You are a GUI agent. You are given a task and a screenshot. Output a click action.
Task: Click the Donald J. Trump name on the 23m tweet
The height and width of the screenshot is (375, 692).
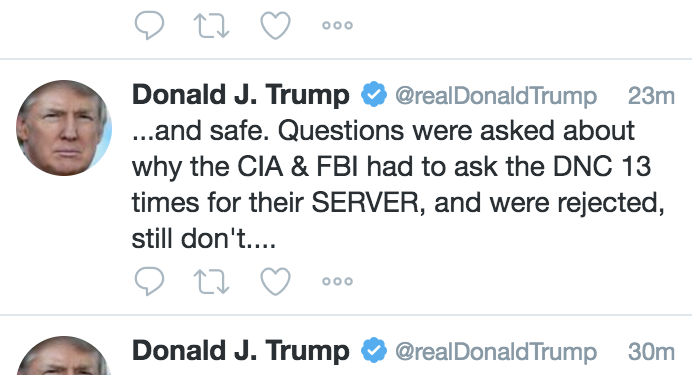click(x=241, y=95)
